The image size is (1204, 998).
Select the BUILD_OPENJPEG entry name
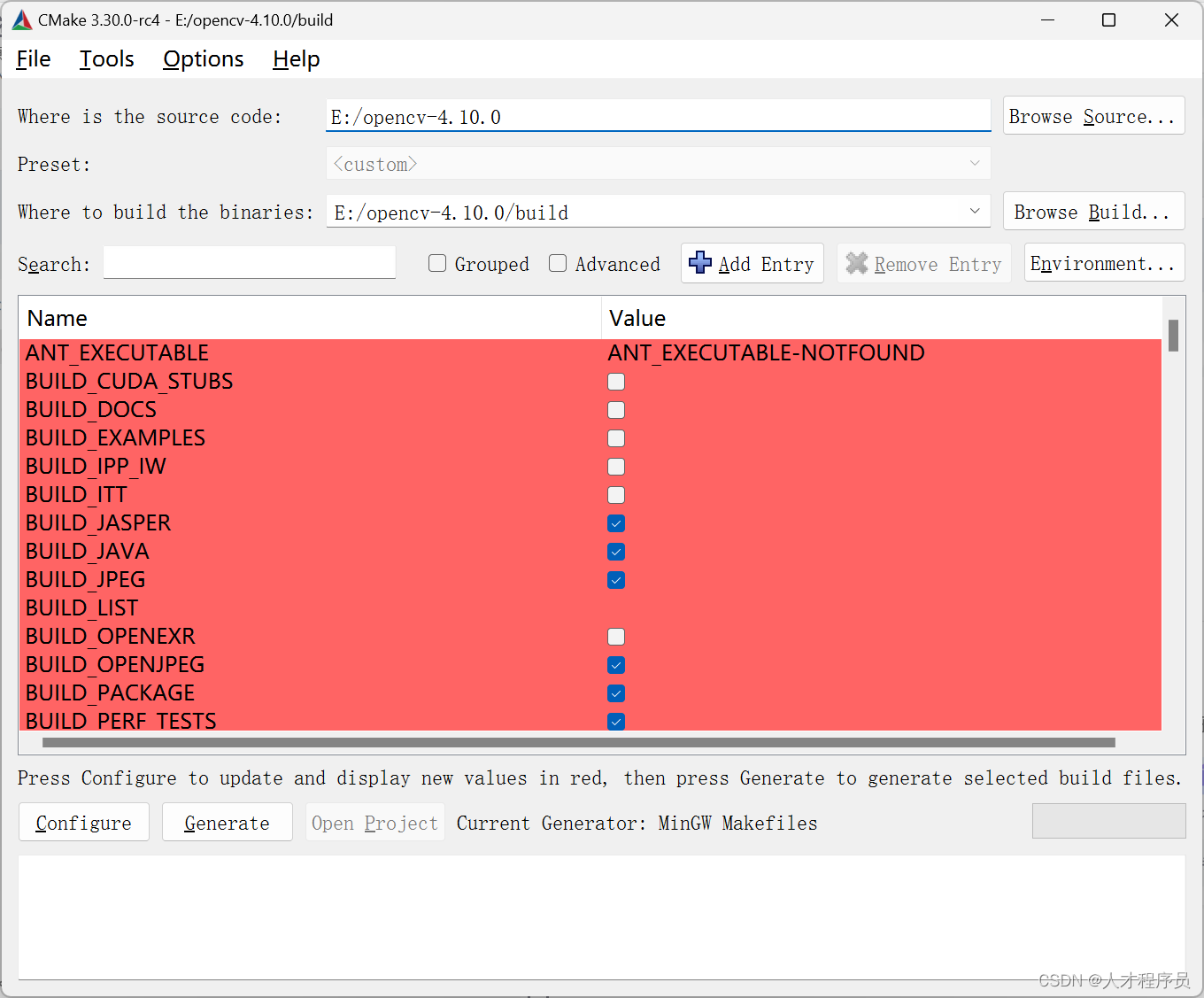(115, 664)
